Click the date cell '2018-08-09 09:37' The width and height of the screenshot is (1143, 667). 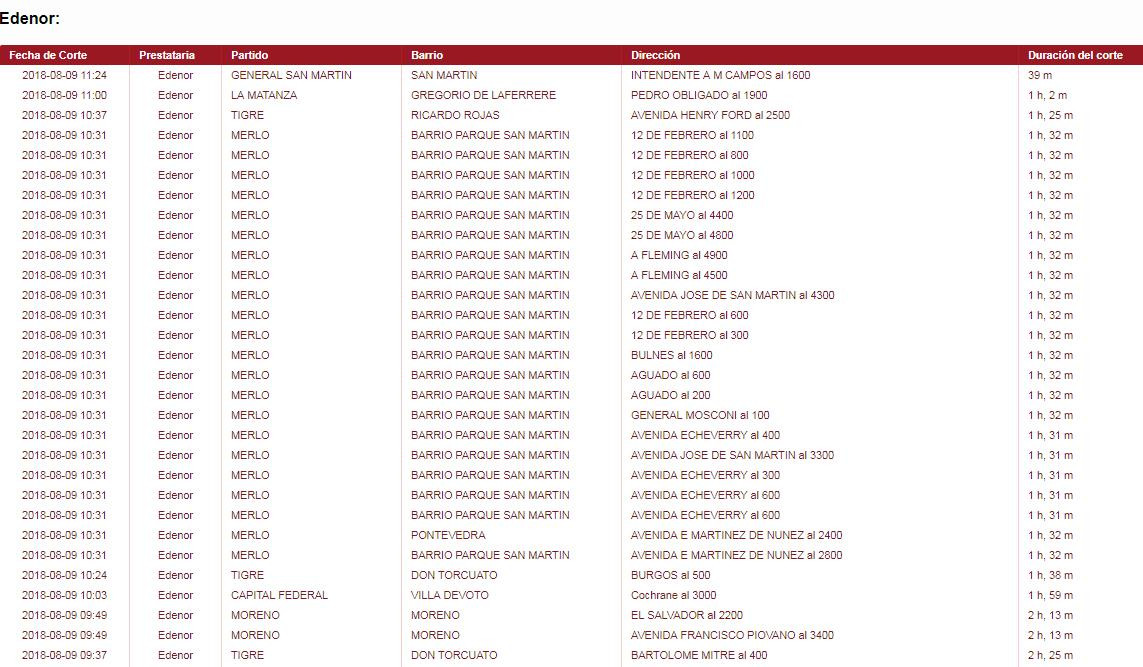point(64,655)
